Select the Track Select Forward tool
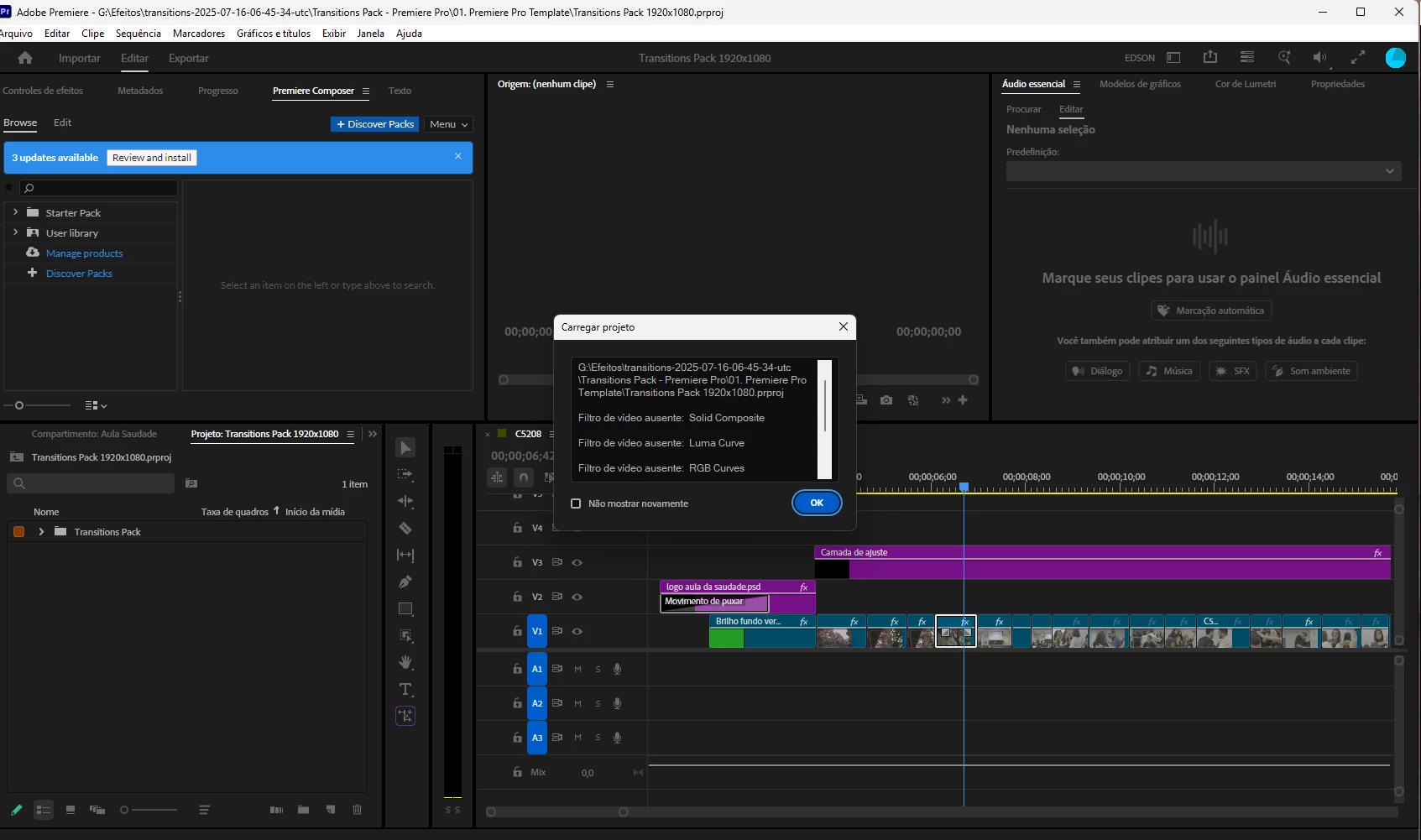 click(405, 475)
